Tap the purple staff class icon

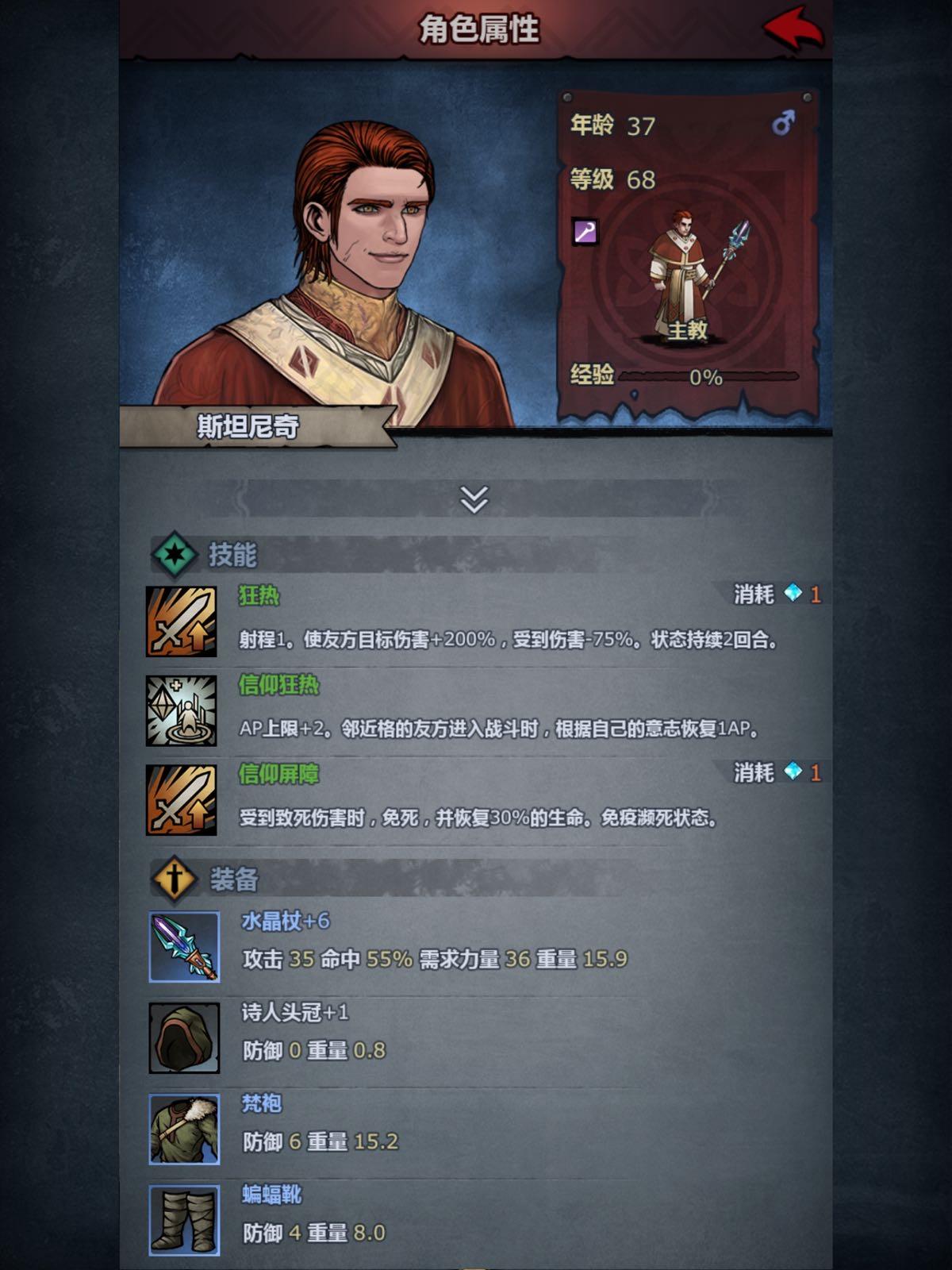tap(585, 232)
